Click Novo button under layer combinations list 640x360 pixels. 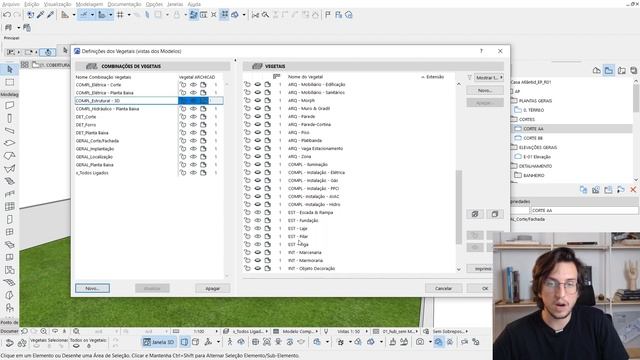tap(92, 288)
